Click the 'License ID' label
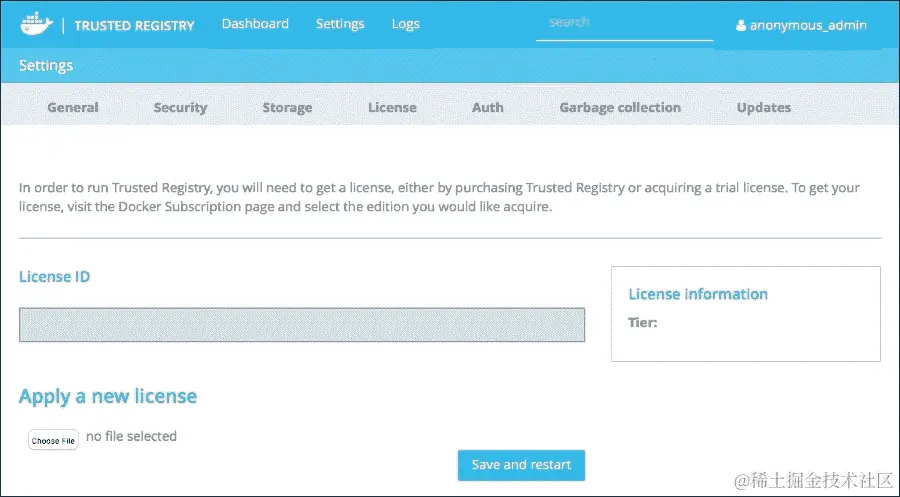 (x=55, y=277)
